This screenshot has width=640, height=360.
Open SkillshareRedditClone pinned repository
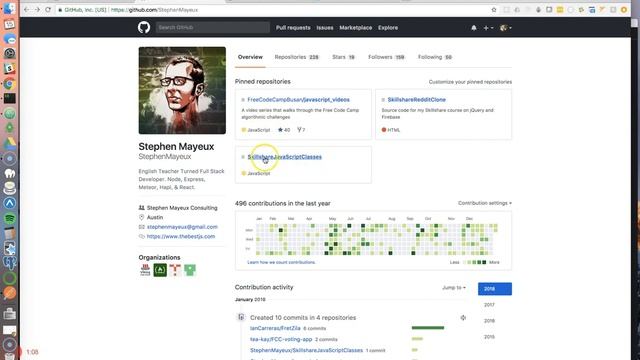click(416, 100)
